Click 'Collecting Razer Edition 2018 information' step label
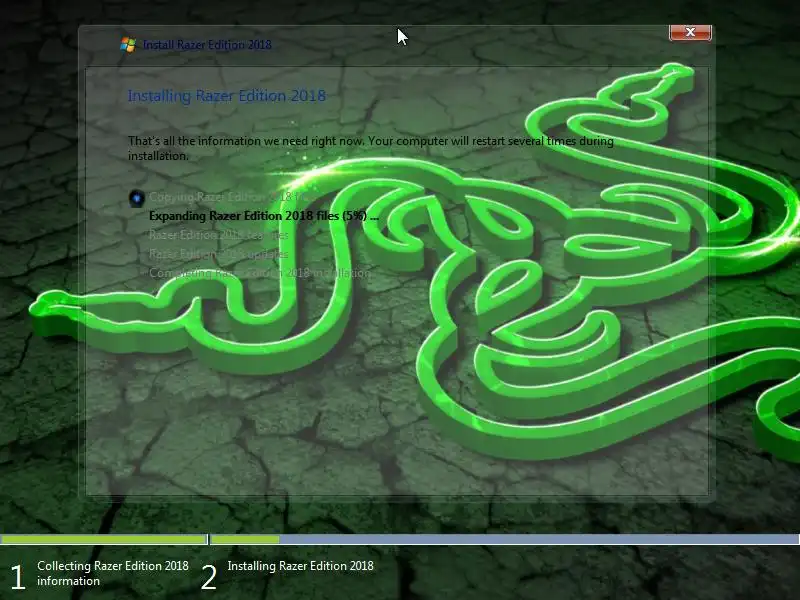The width and height of the screenshot is (800, 600). [113, 573]
